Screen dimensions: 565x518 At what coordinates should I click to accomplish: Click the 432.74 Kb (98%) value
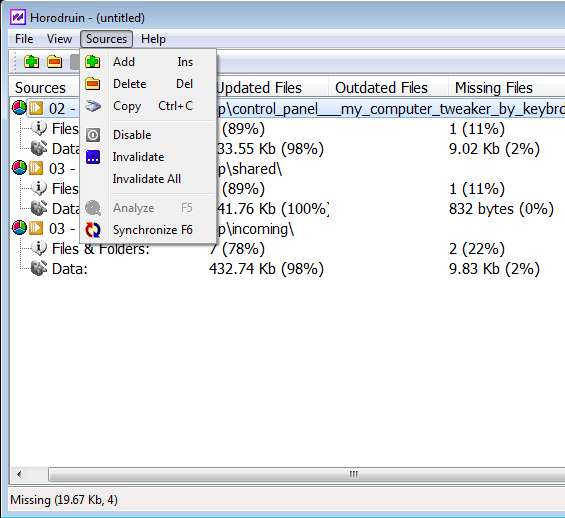[x=266, y=269]
